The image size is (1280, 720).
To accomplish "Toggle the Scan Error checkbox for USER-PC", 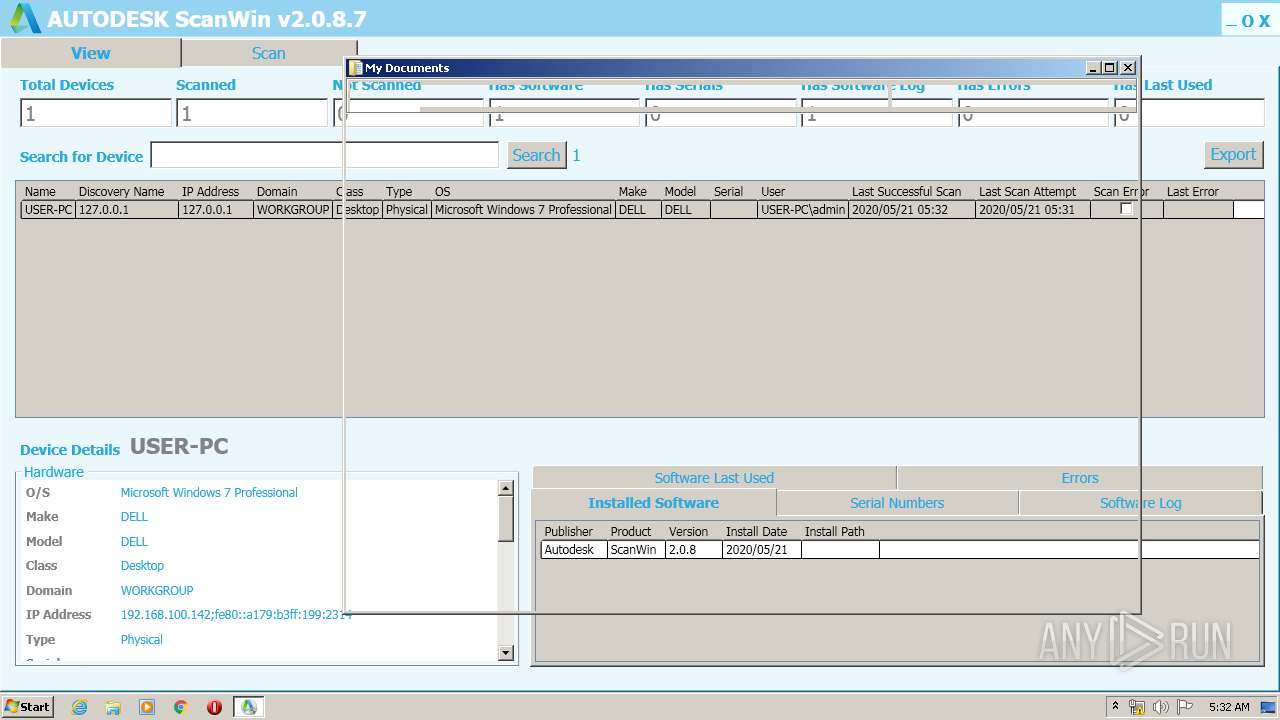I will click(x=1126, y=209).
